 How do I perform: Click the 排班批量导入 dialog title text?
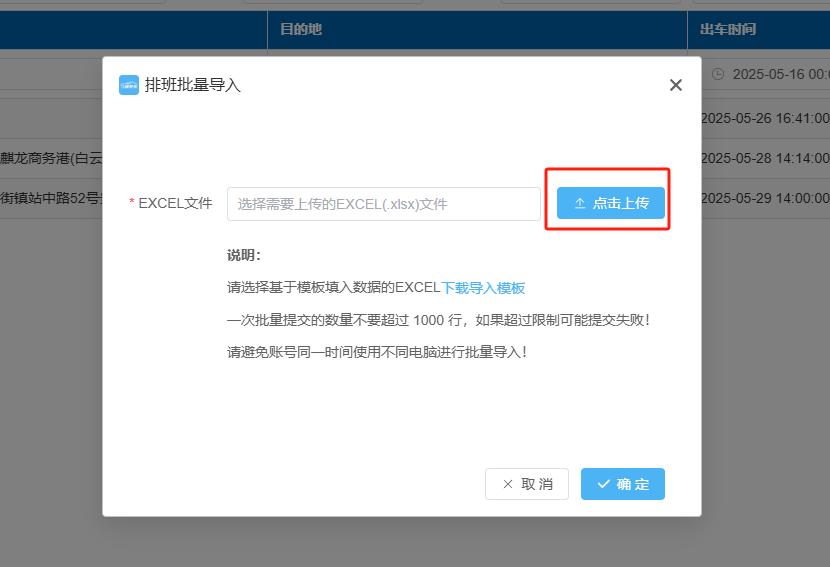coord(193,85)
